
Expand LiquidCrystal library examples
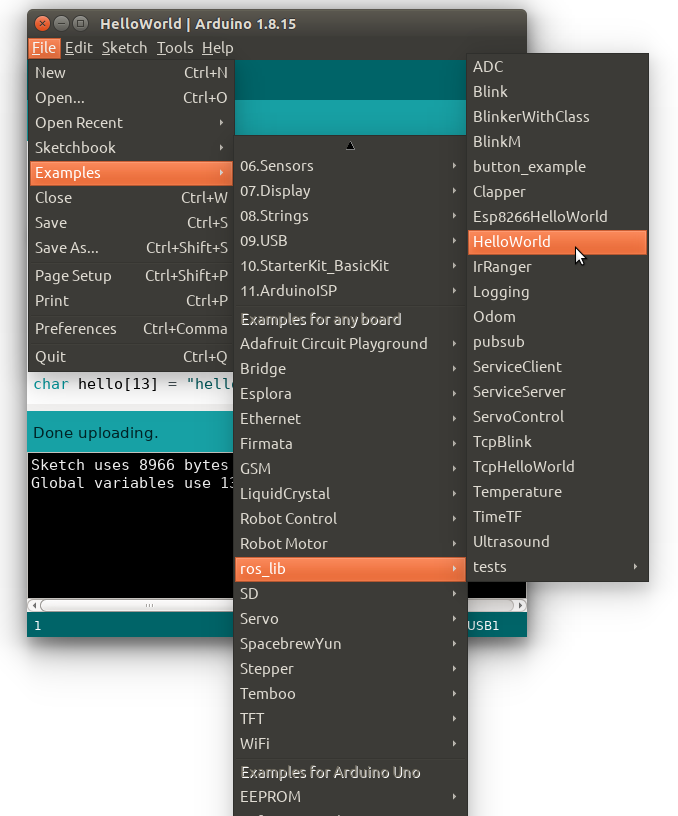coord(350,494)
